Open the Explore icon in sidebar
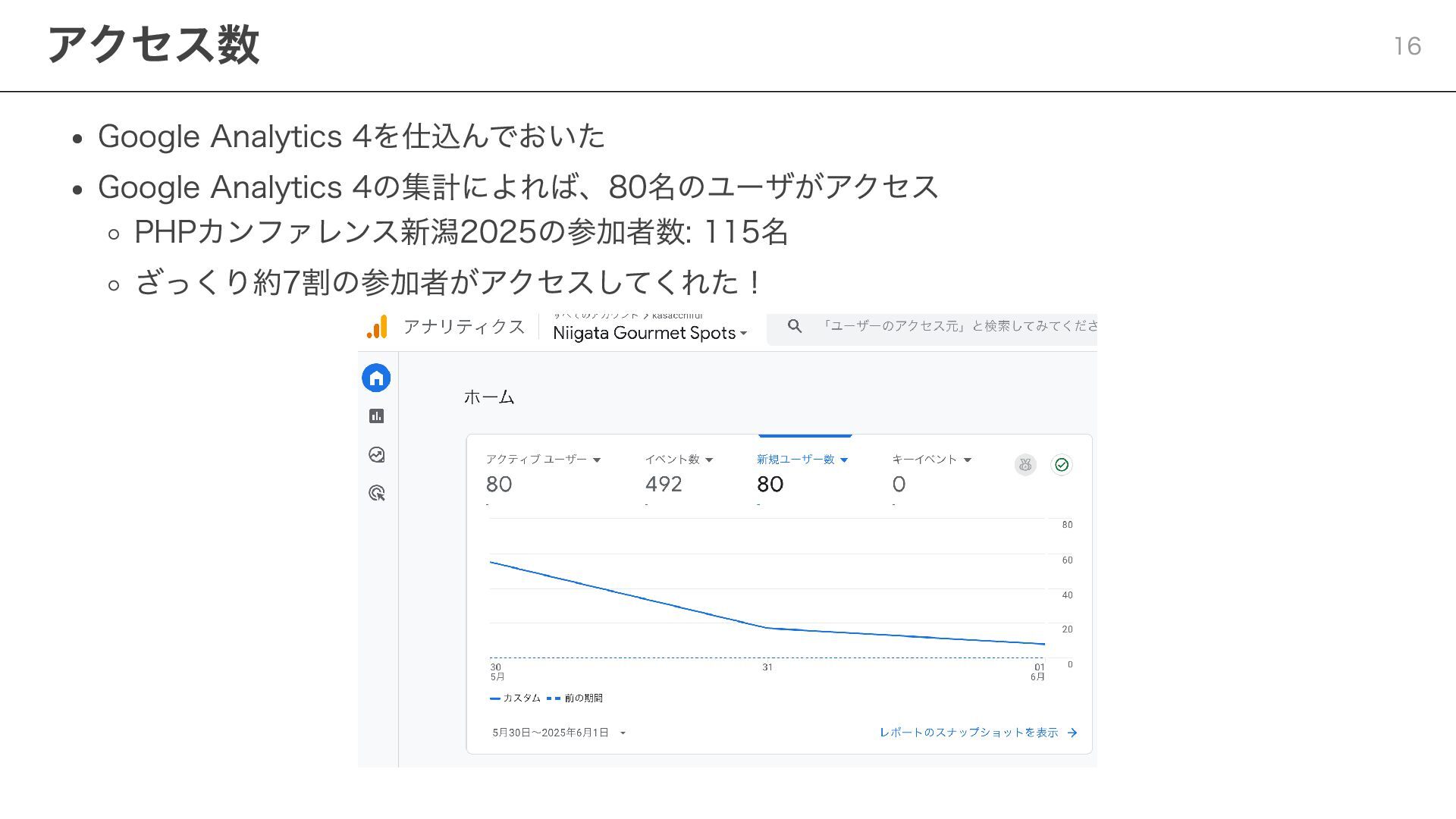The width and height of the screenshot is (1456, 819). (376, 454)
